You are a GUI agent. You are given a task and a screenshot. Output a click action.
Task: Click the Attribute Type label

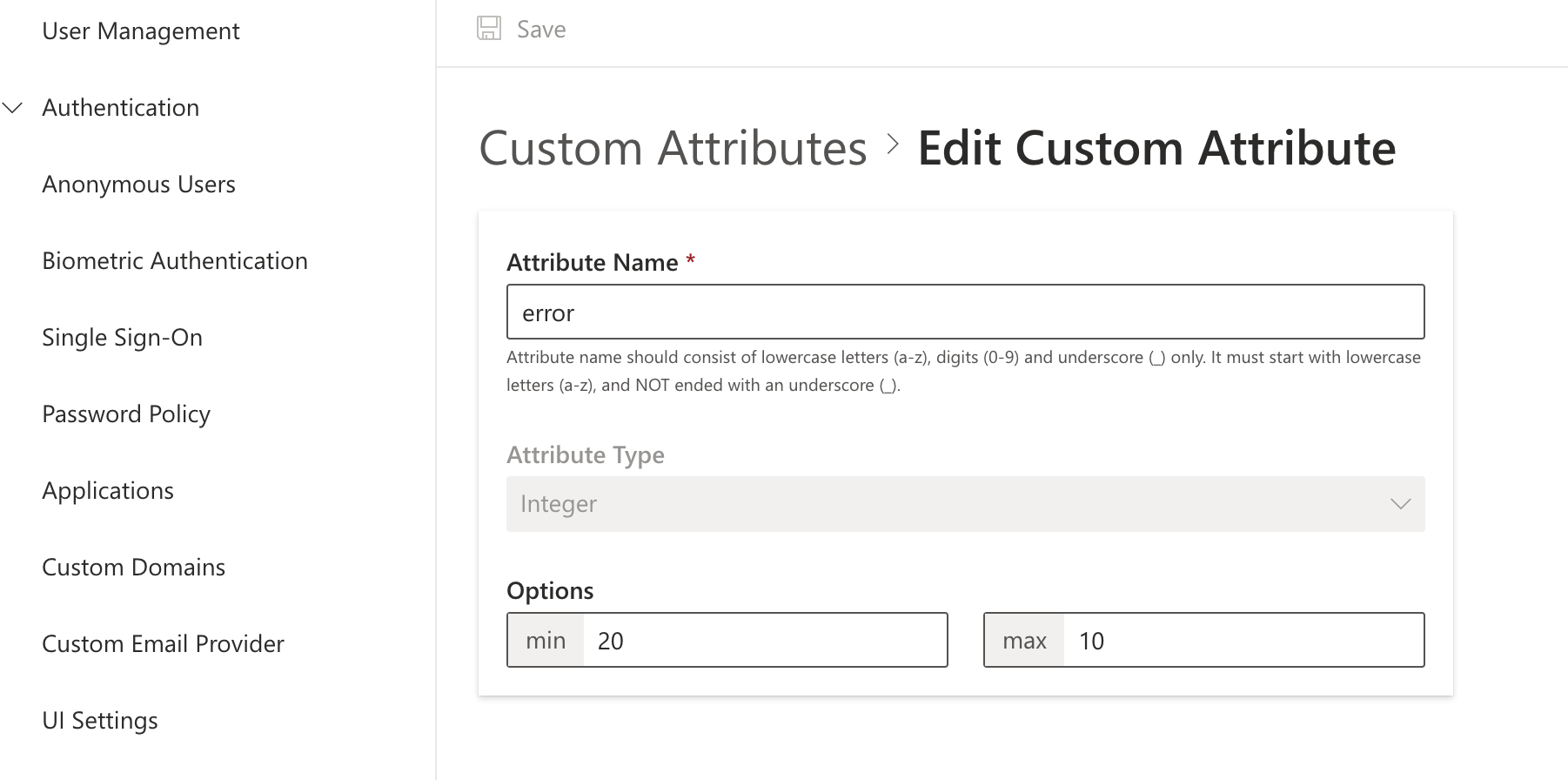click(586, 455)
